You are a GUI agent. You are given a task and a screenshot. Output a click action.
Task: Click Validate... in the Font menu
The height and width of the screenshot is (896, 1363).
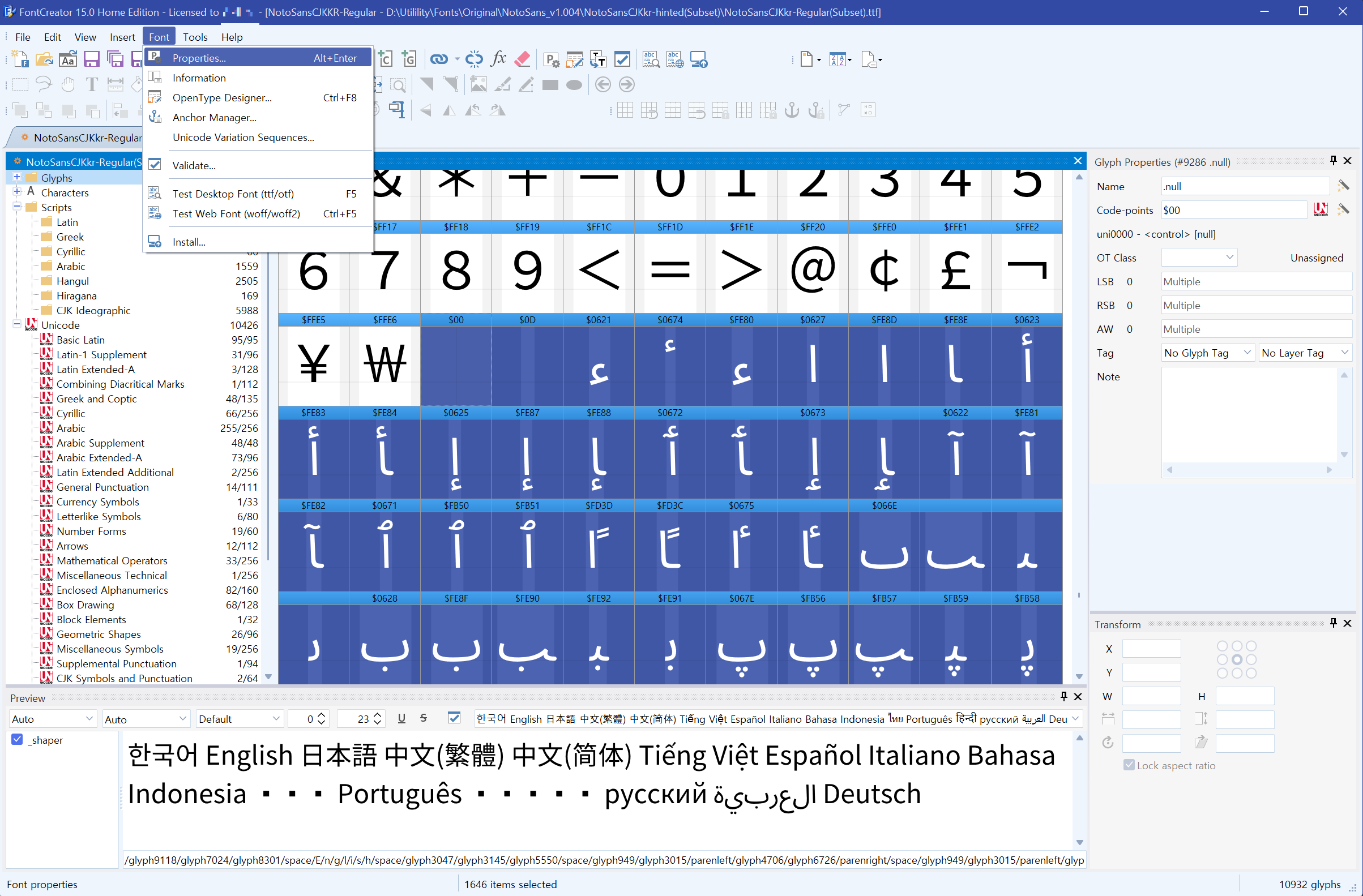pos(194,165)
